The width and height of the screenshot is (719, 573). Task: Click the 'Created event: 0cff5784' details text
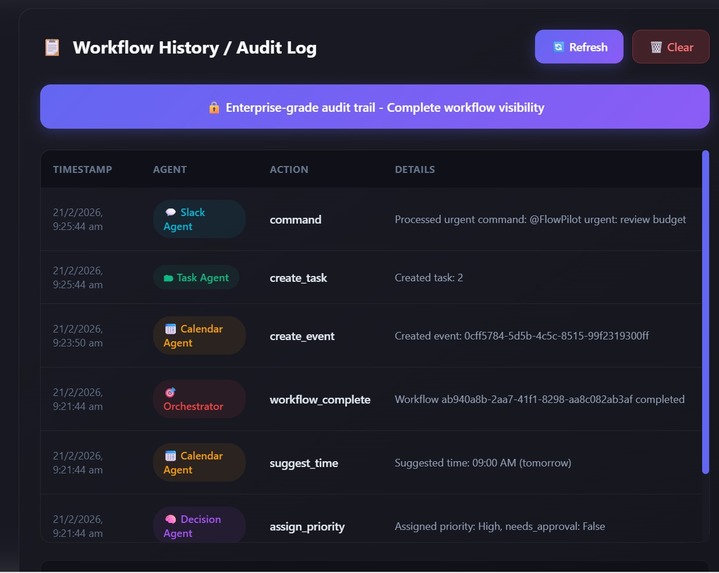coord(522,336)
